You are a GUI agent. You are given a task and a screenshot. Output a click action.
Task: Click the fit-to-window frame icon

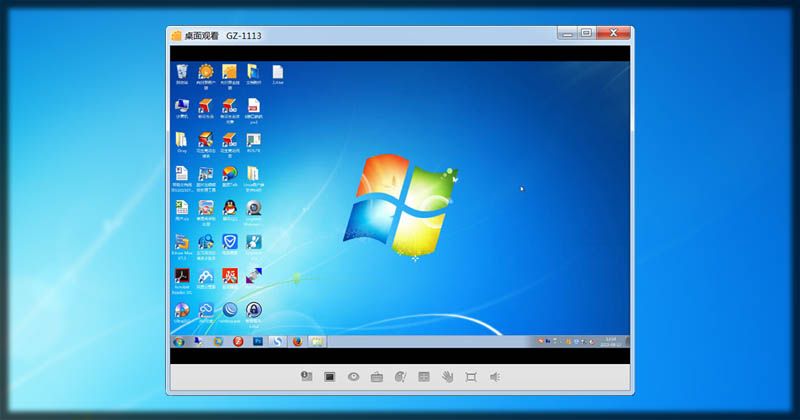click(471, 377)
